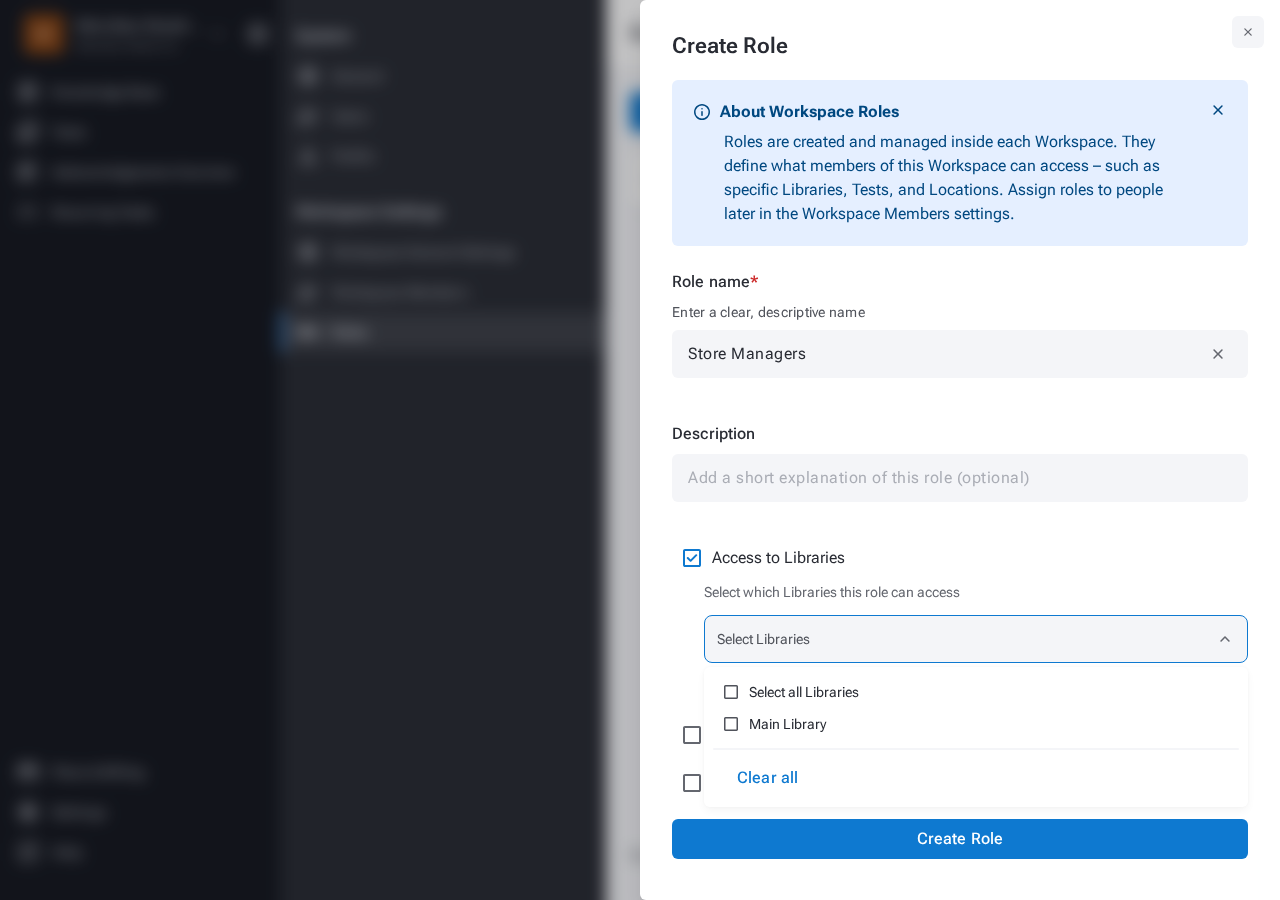1280x900 pixels.
Task: Close the Create Role panel
Action: pyautogui.click(x=1247, y=32)
